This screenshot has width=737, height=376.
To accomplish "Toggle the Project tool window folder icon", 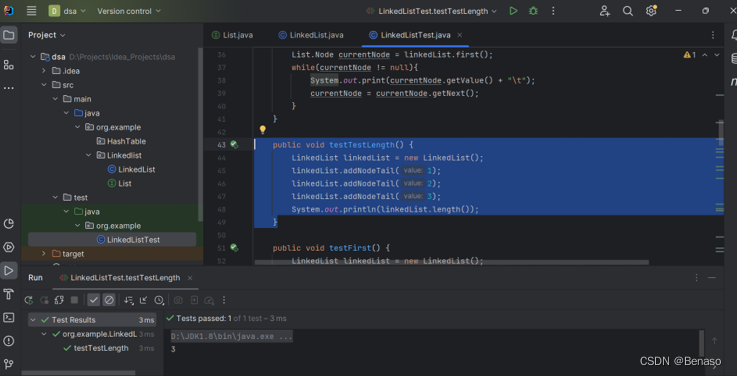I will click(8, 35).
